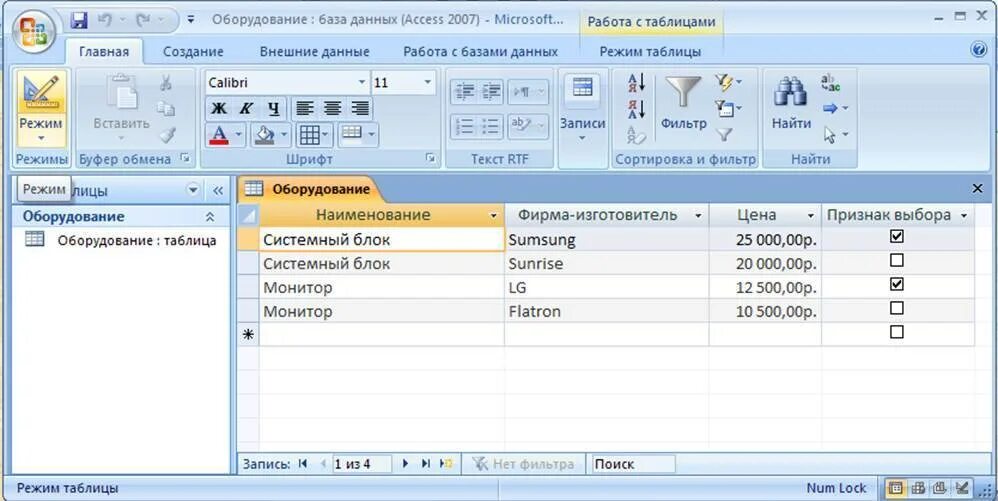Open the Признак выбора column dropdown arrow
This screenshot has height=501, width=998.
(964, 216)
